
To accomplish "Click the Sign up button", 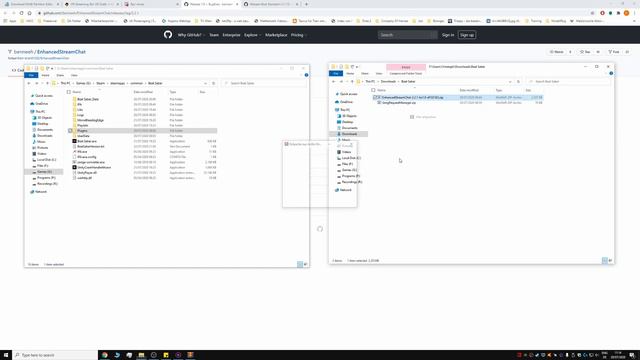I will 467,35.
